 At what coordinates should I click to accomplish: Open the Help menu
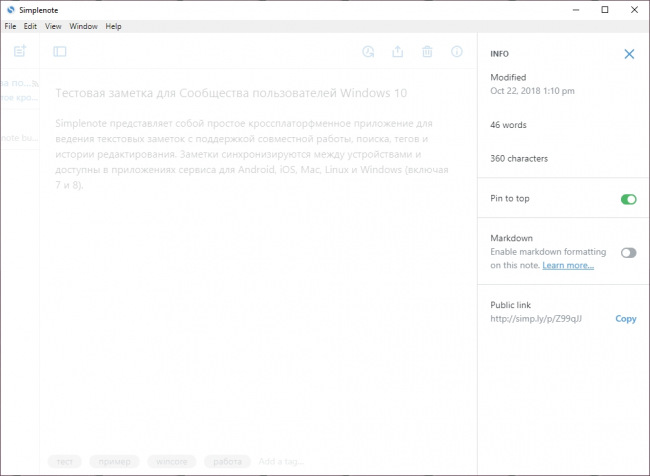point(113,26)
